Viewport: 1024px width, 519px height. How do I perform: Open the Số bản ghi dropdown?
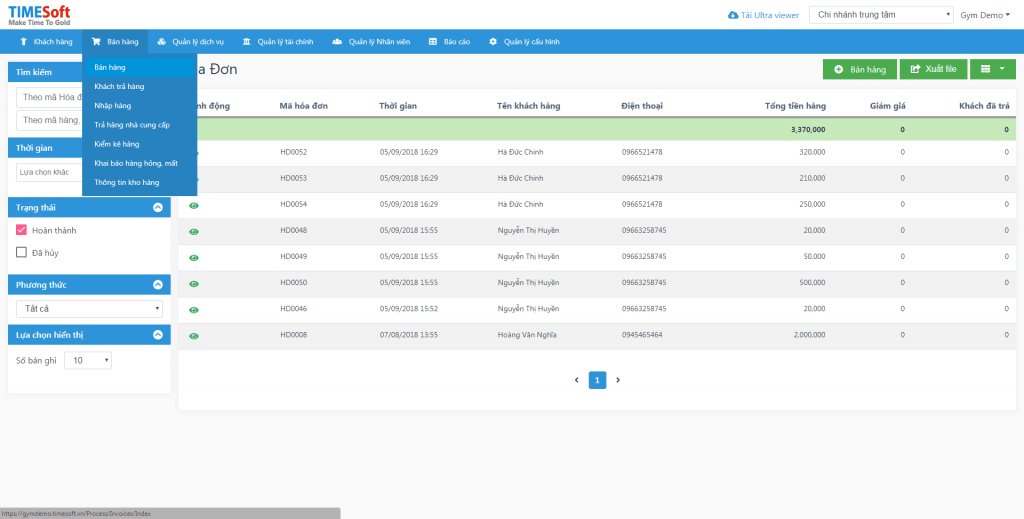click(x=88, y=360)
